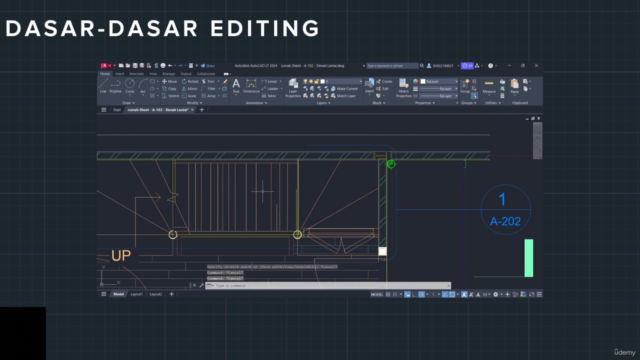640x360 pixels.
Task: Click Make Current layer button
Action: point(344,89)
